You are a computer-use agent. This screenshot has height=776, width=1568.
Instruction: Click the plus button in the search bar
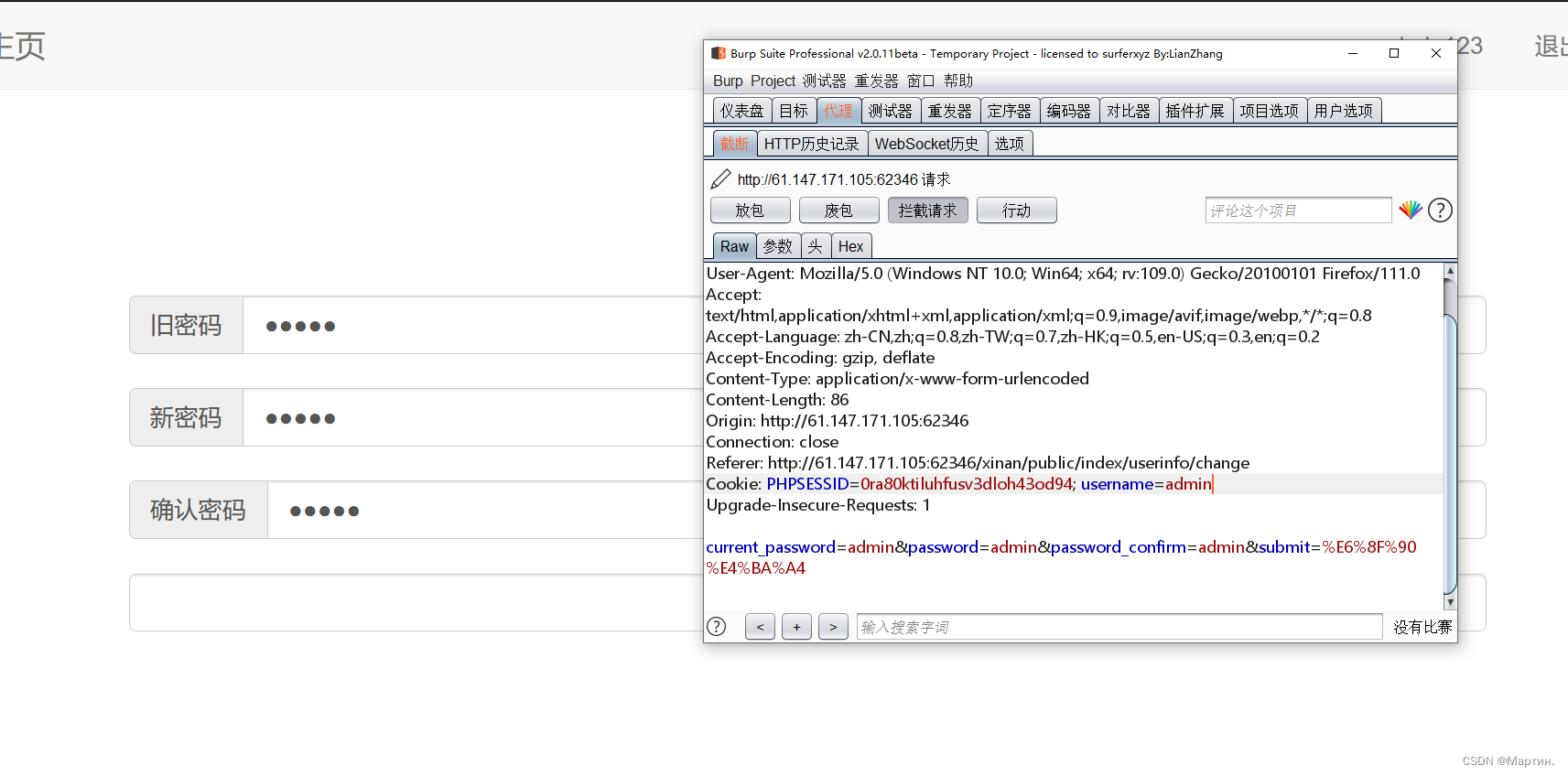pyautogui.click(x=796, y=627)
